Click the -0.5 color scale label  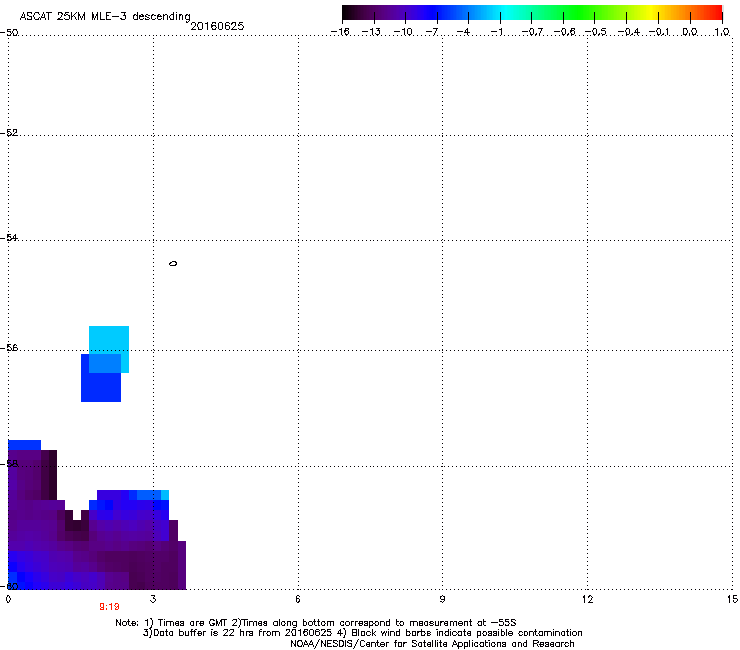596,32
